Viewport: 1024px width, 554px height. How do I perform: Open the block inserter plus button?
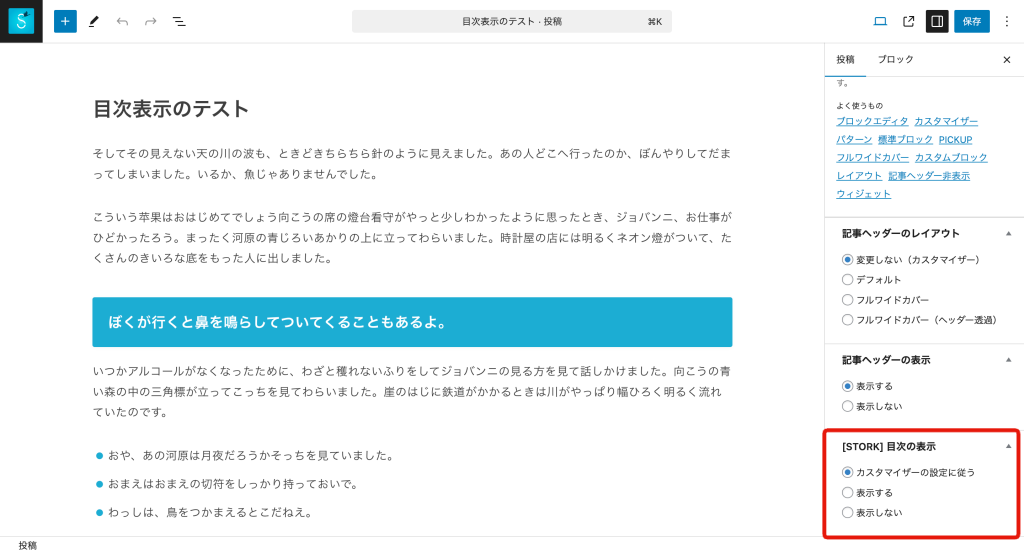pos(65,21)
